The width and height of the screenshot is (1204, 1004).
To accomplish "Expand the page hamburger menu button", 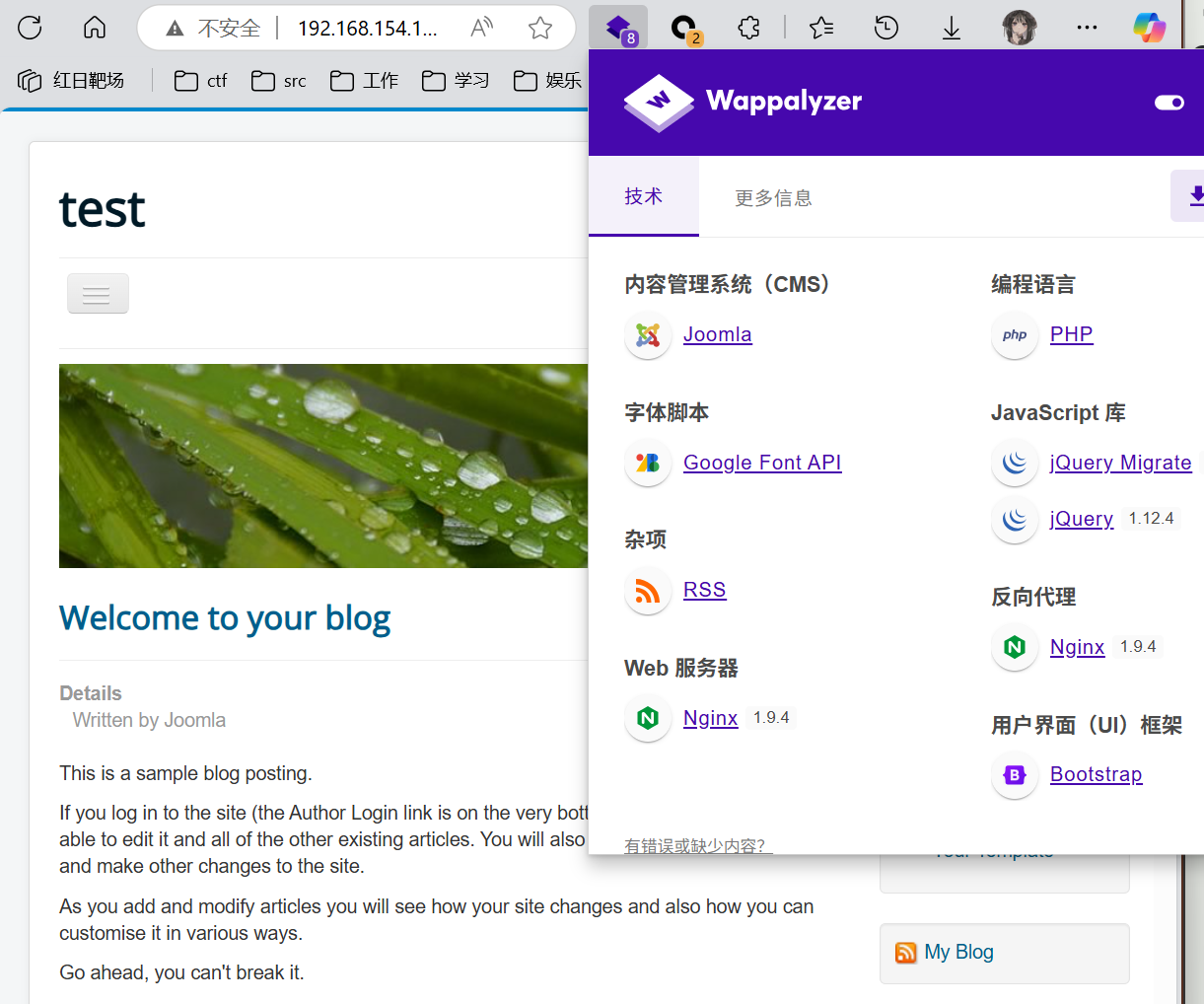I will [x=98, y=294].
